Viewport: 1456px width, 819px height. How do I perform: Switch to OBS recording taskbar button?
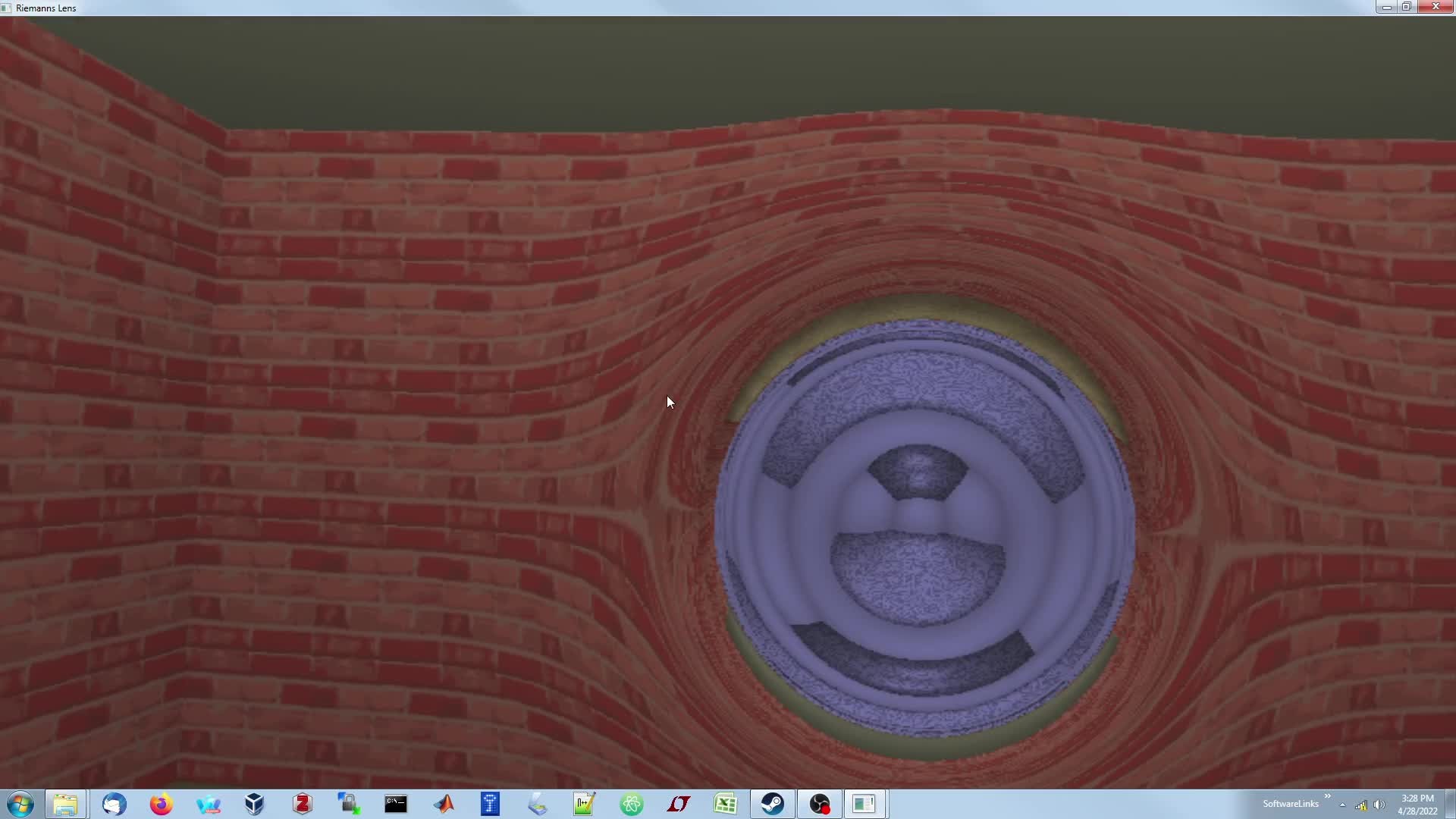click(x=820, y=804)
